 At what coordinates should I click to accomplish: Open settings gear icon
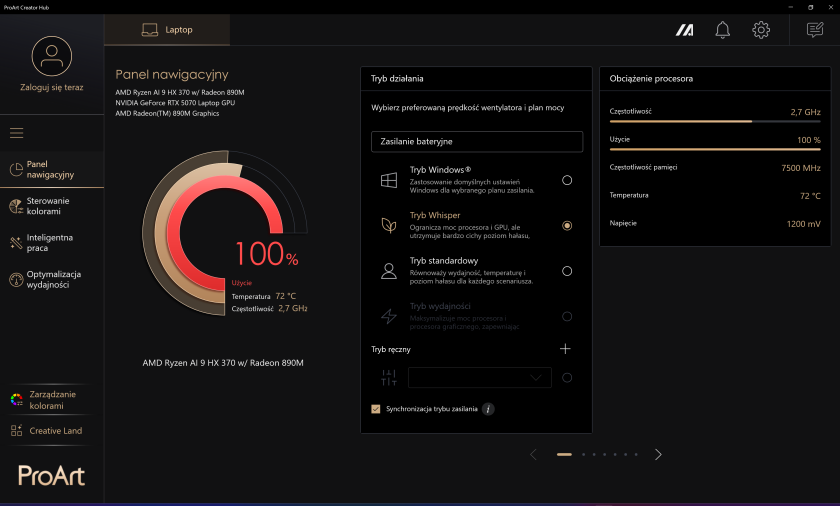pyautogui.click(x=761, y=30)
